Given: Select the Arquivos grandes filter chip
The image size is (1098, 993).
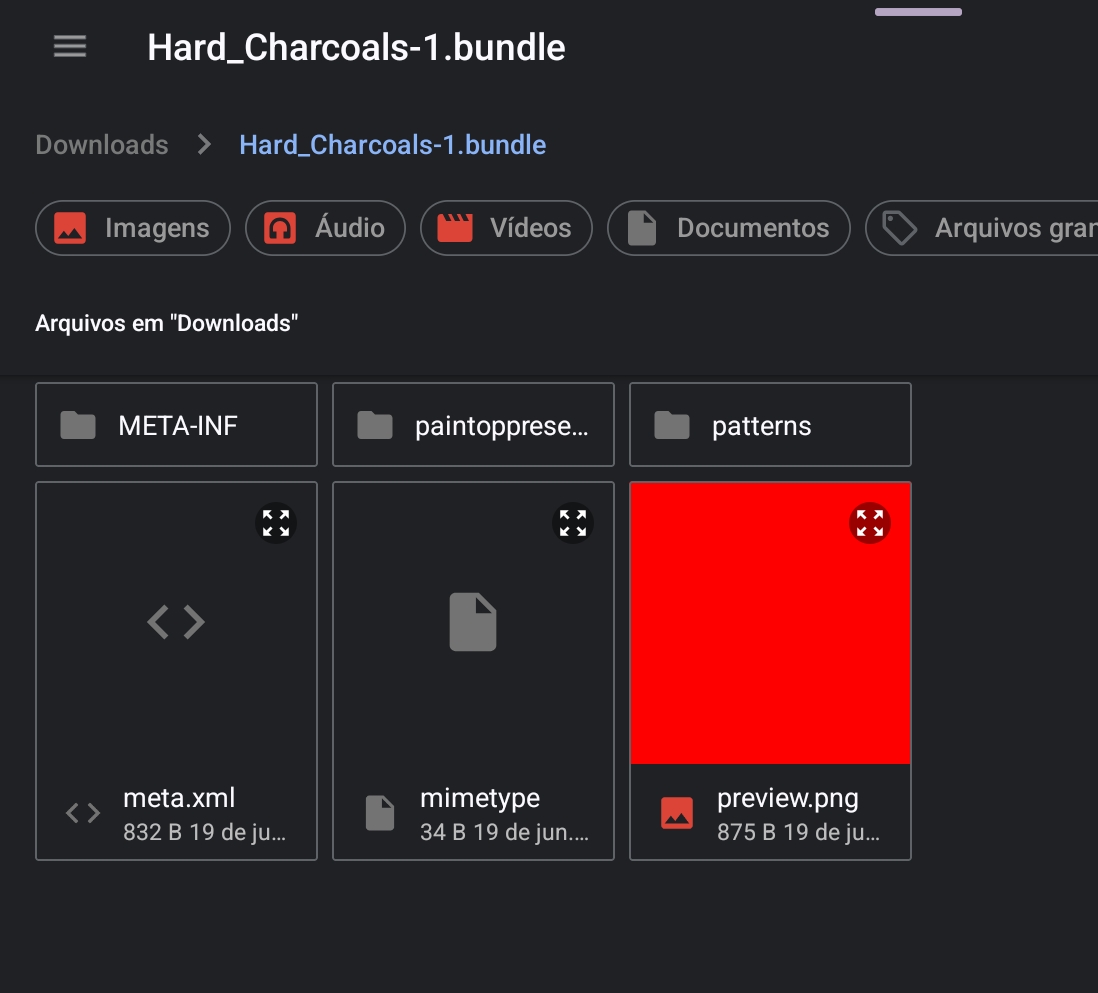Looking at the screenshot, I should click(982, 228).
